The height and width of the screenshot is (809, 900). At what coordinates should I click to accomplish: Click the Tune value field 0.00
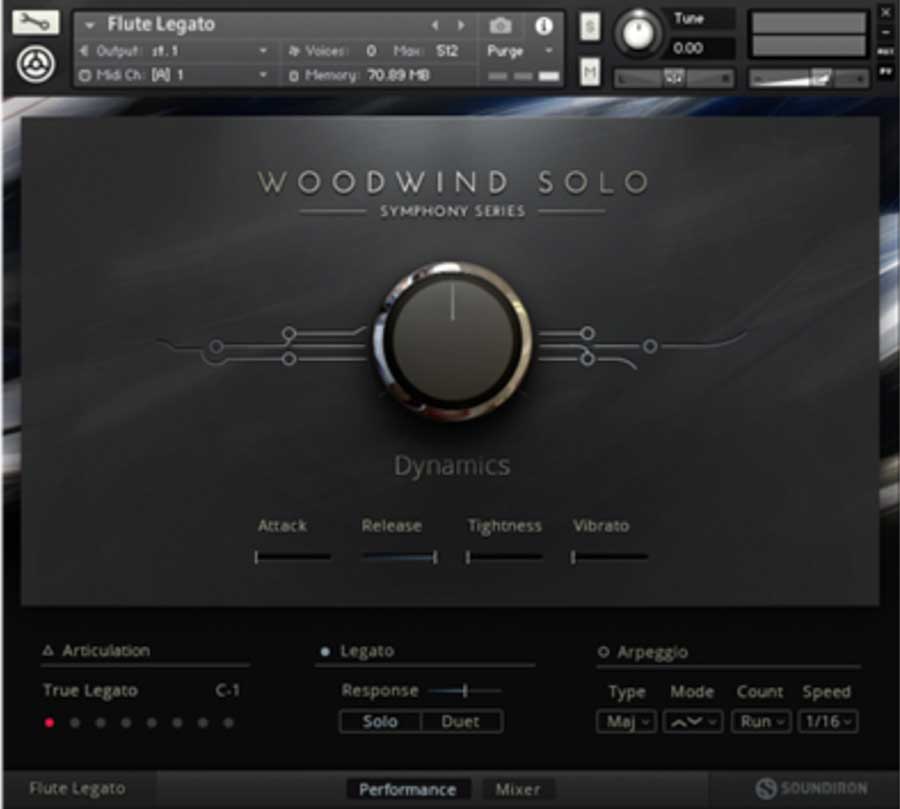702,48
